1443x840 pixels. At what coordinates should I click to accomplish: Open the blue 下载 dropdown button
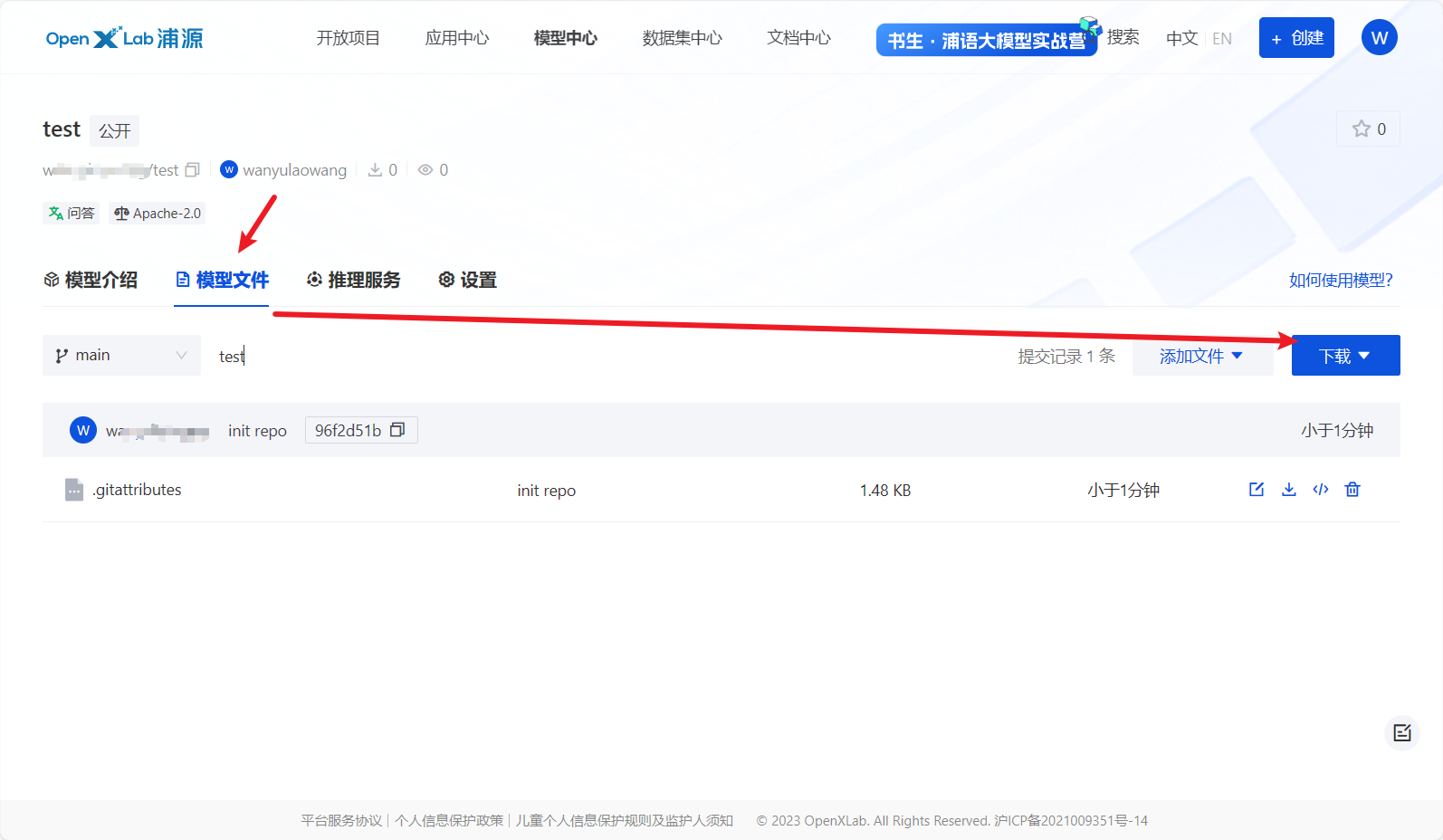click(1345, 356)
